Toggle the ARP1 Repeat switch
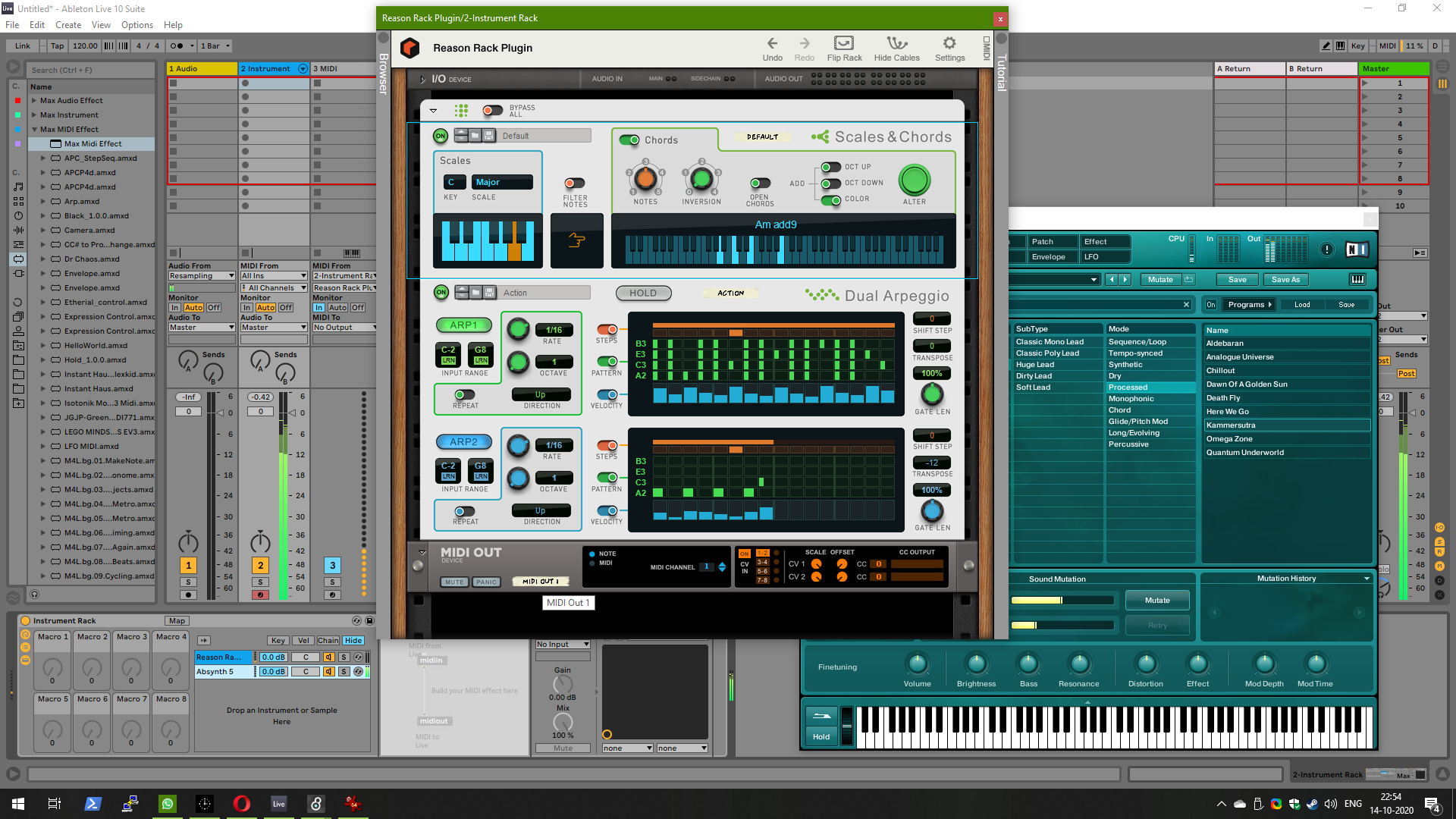1456x819 pixels. click(465, 394)
